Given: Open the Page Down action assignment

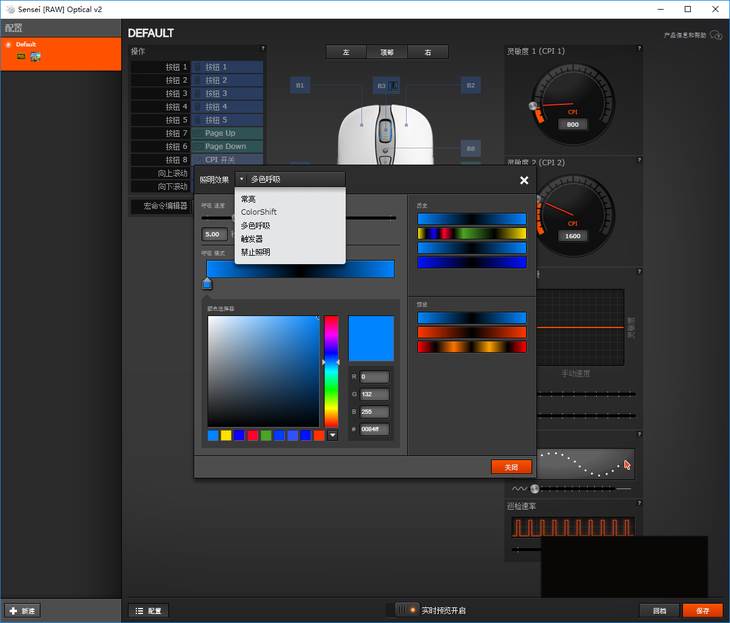Looking at the screenshot, I should 227,146.
